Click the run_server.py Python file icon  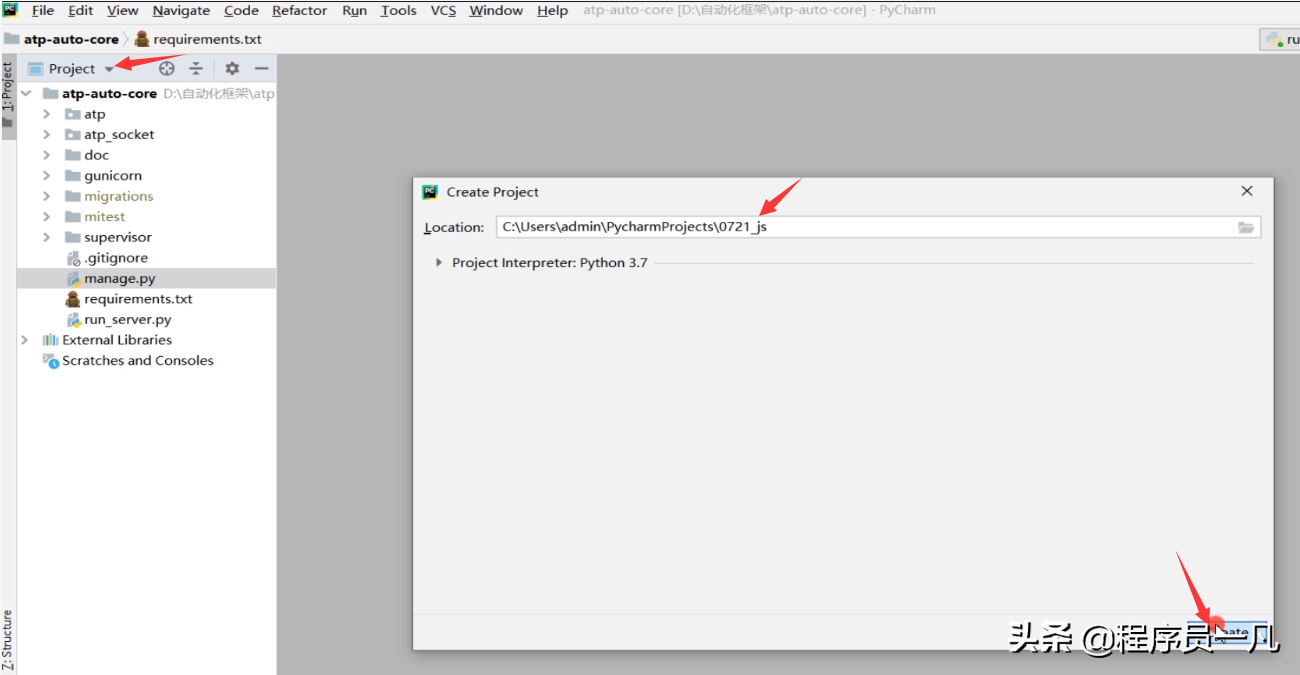(73, 320)
